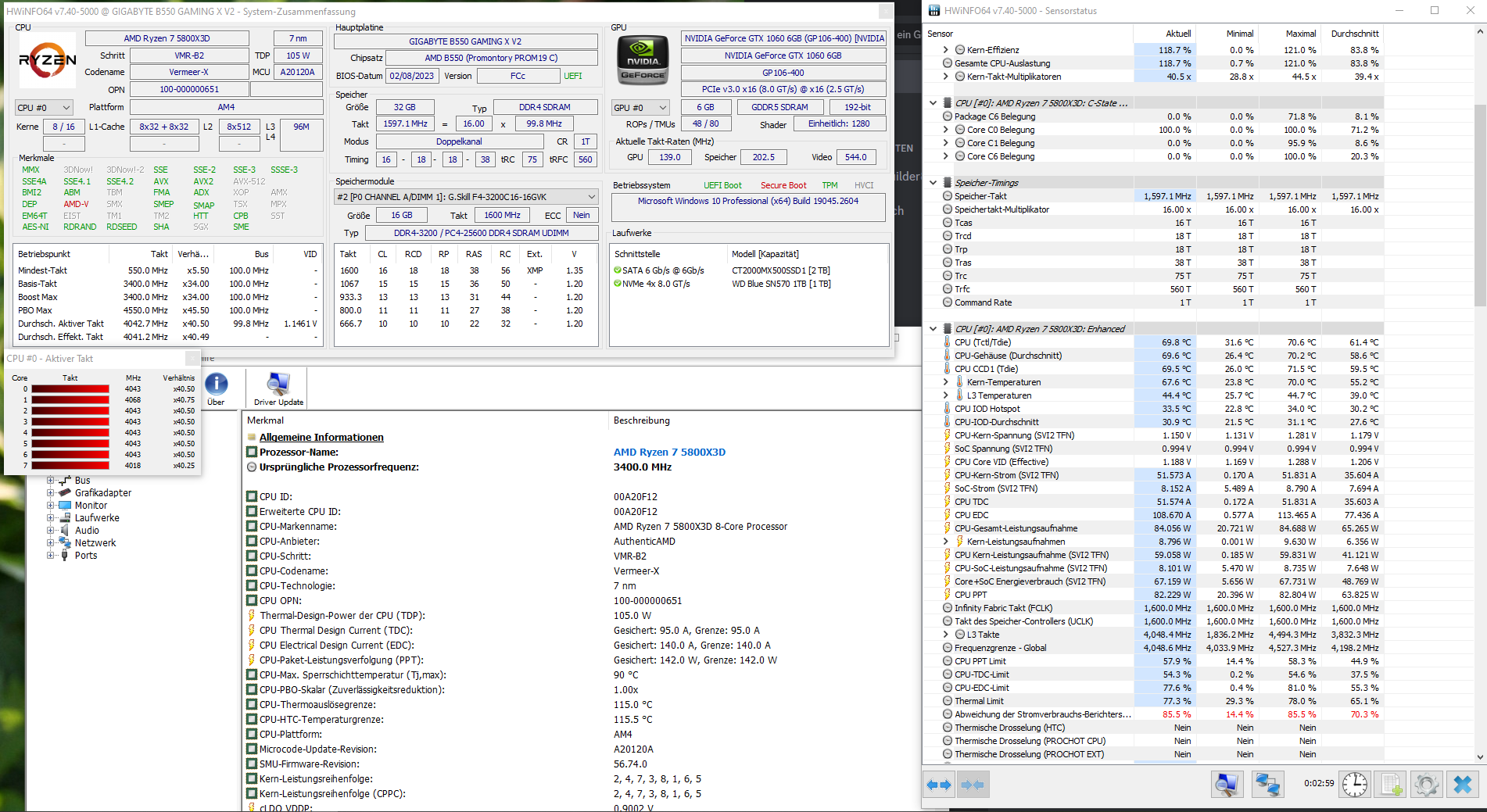Open the CPU #0 selector dropdown
Screen dimensions: 1487x812
tap(45, 108)
